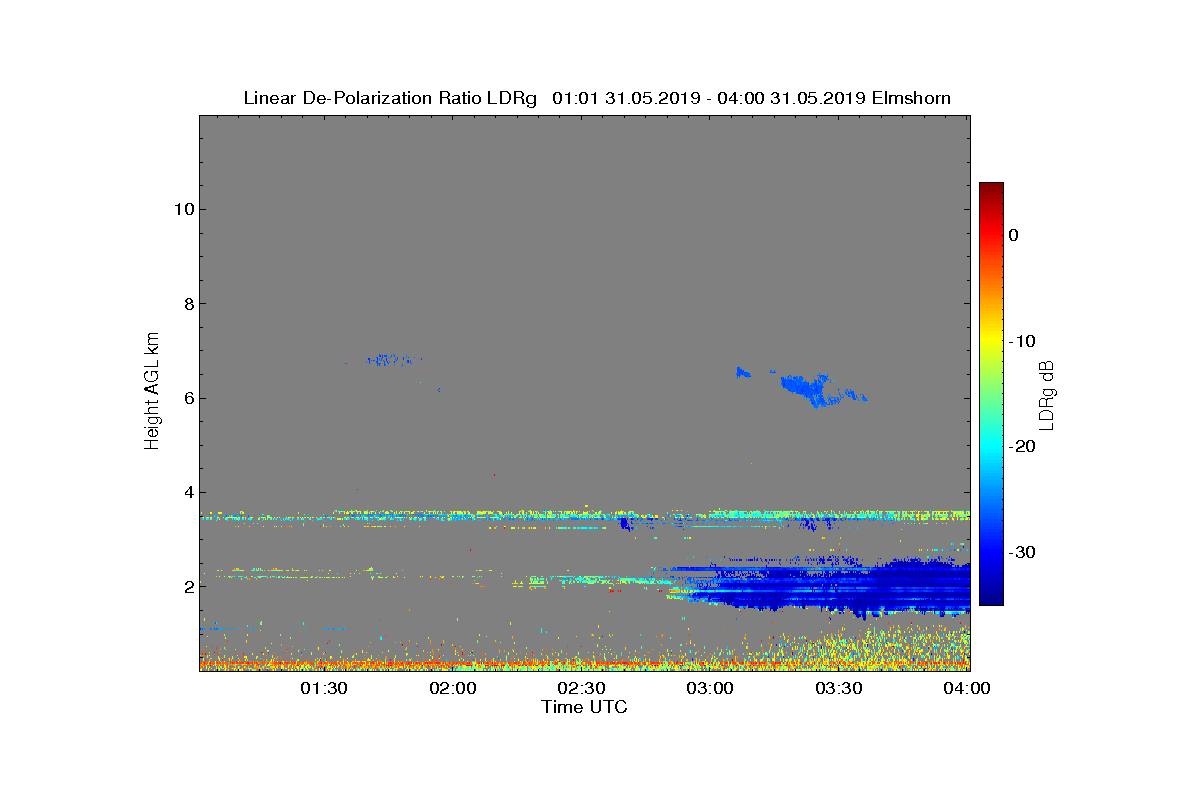Click the "Time UTC" axis label
The image size is (1200, 800).
pyautogui.click(x=585, y=707)
